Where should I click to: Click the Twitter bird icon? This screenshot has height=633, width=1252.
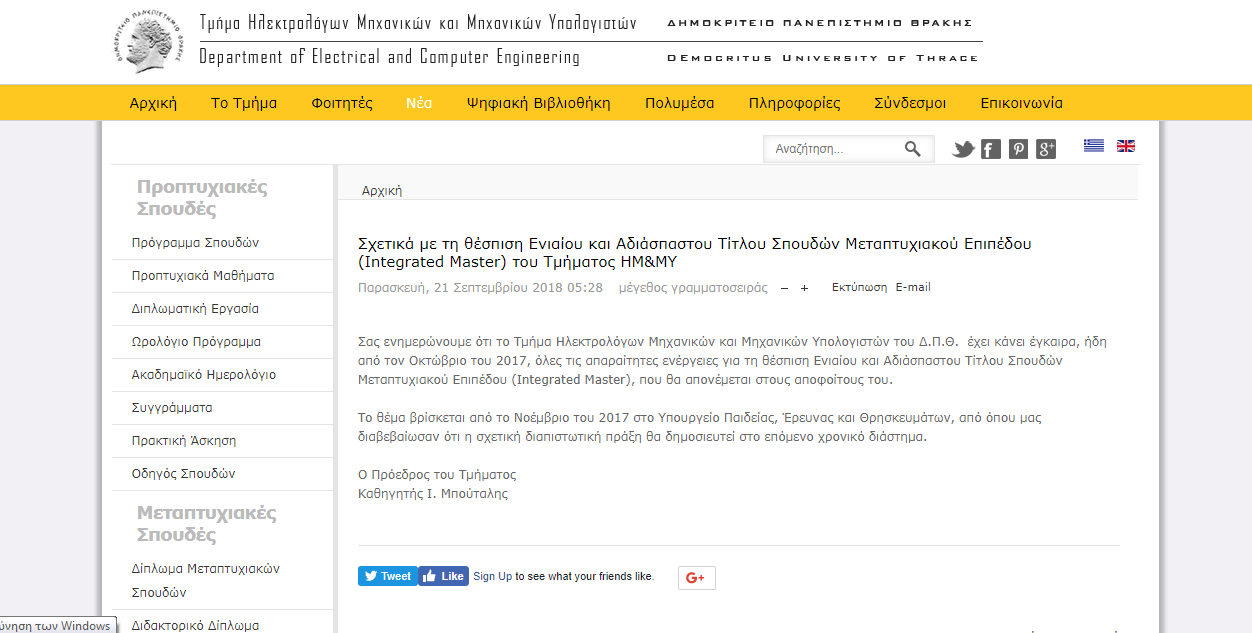click(963, 149)
